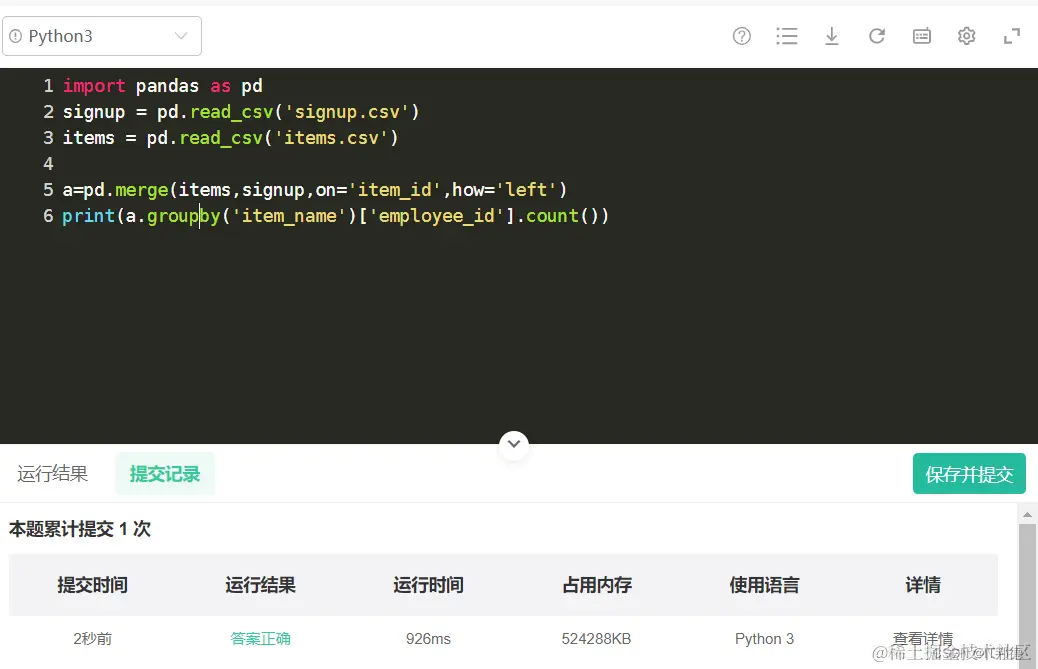Click the 详情 column header
The height and width of the screenshot is (669, 1038).
click(x=923, y=585)
